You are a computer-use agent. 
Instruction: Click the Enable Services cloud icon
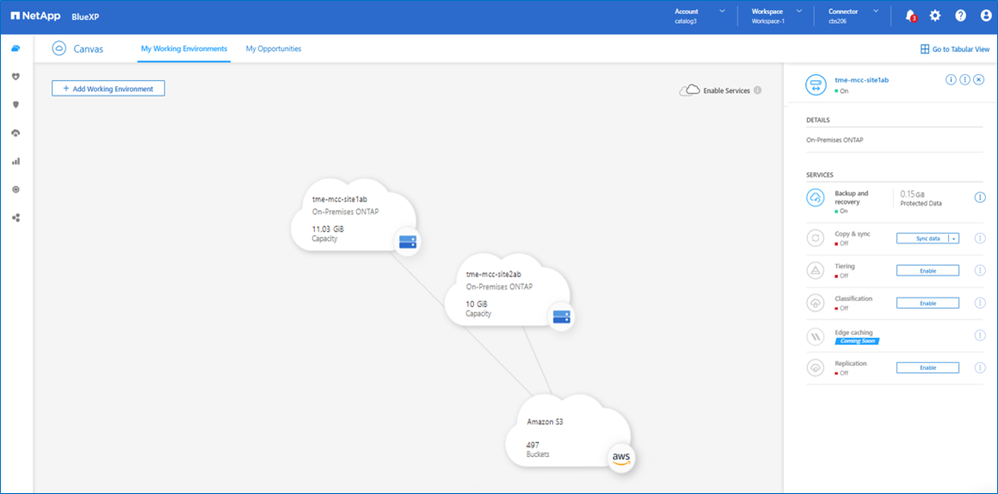689,90
